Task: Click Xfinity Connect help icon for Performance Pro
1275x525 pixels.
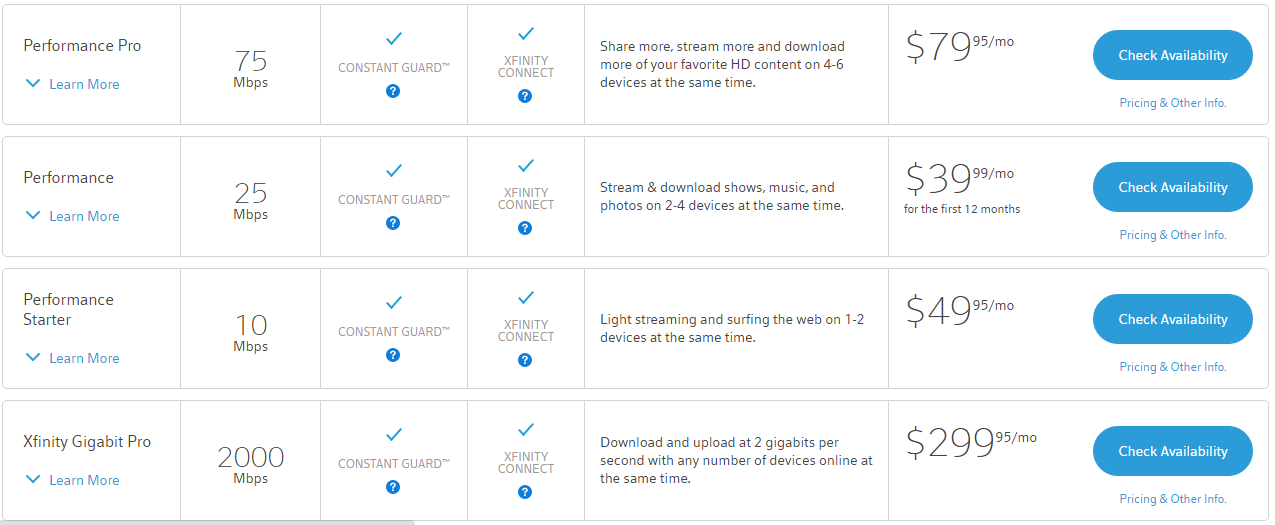Action: [x=525, y=96]
